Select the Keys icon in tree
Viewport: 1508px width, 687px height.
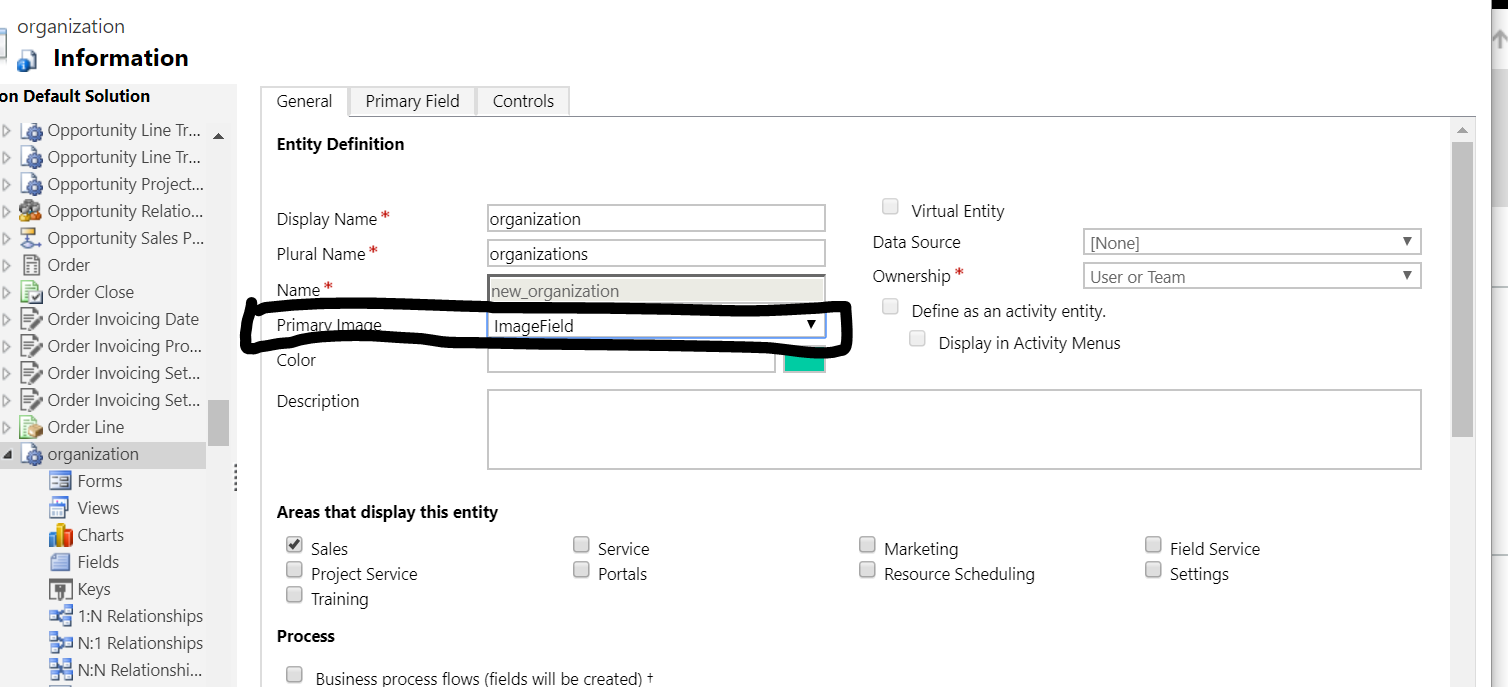click(60, 589)
